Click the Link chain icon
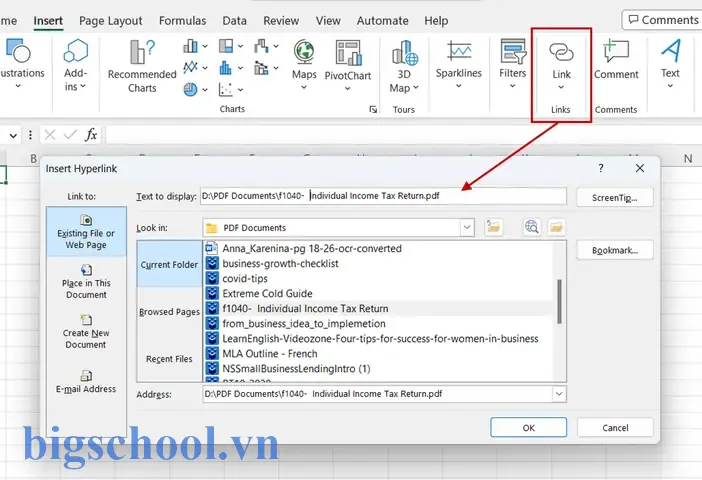702x480 pixels. click(561, 52)
